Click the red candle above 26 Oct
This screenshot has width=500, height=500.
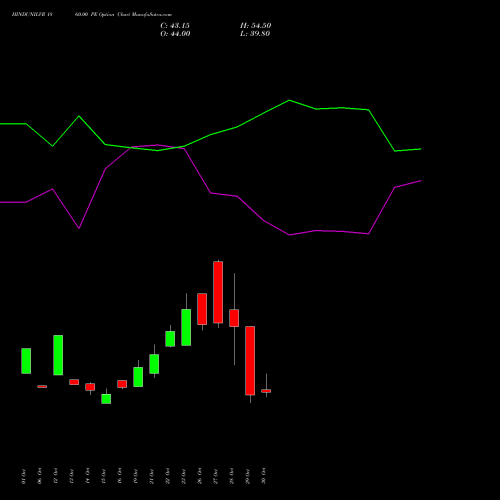pos(202,309)
